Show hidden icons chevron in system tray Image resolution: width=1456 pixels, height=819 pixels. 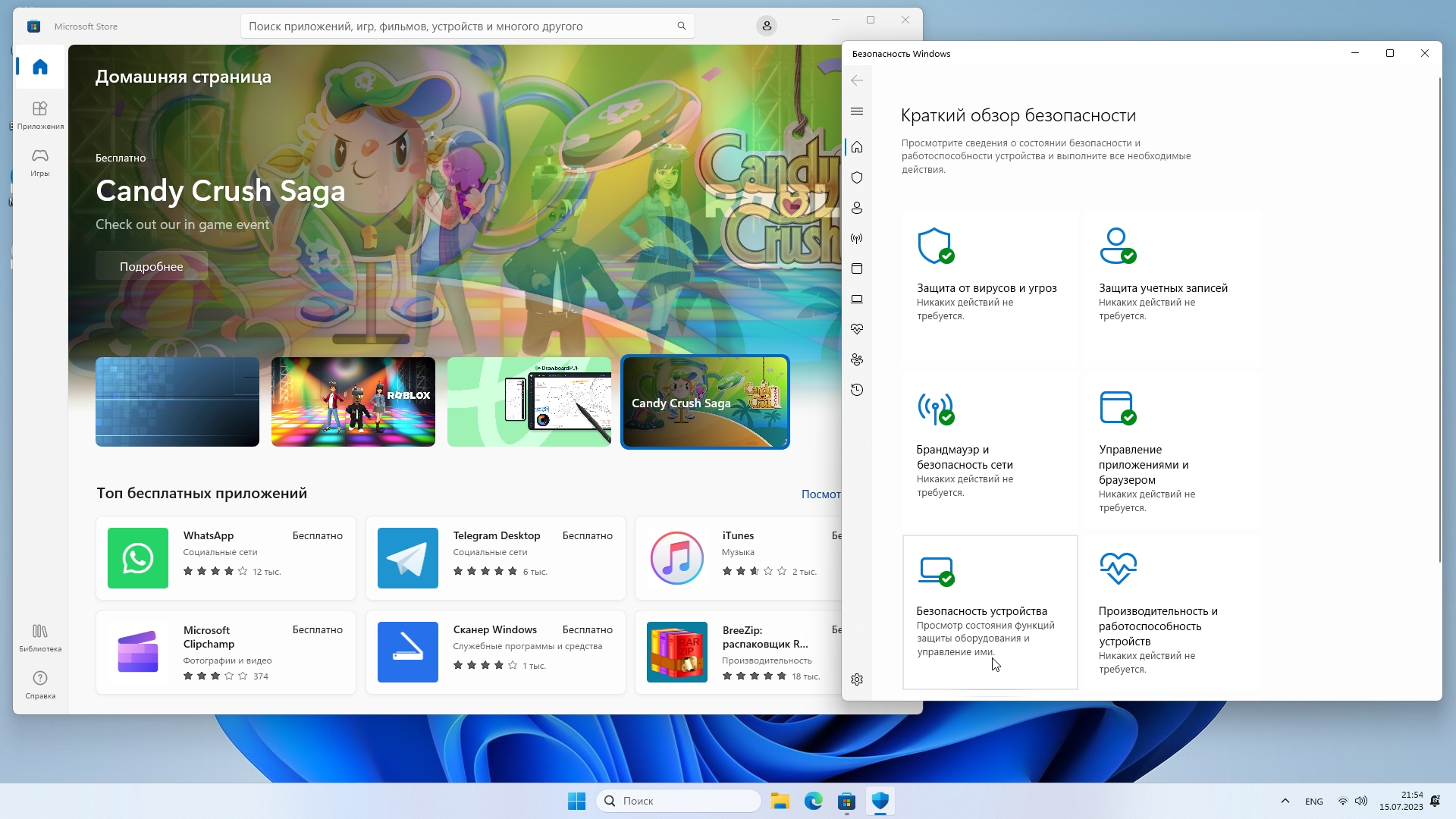1285,801
